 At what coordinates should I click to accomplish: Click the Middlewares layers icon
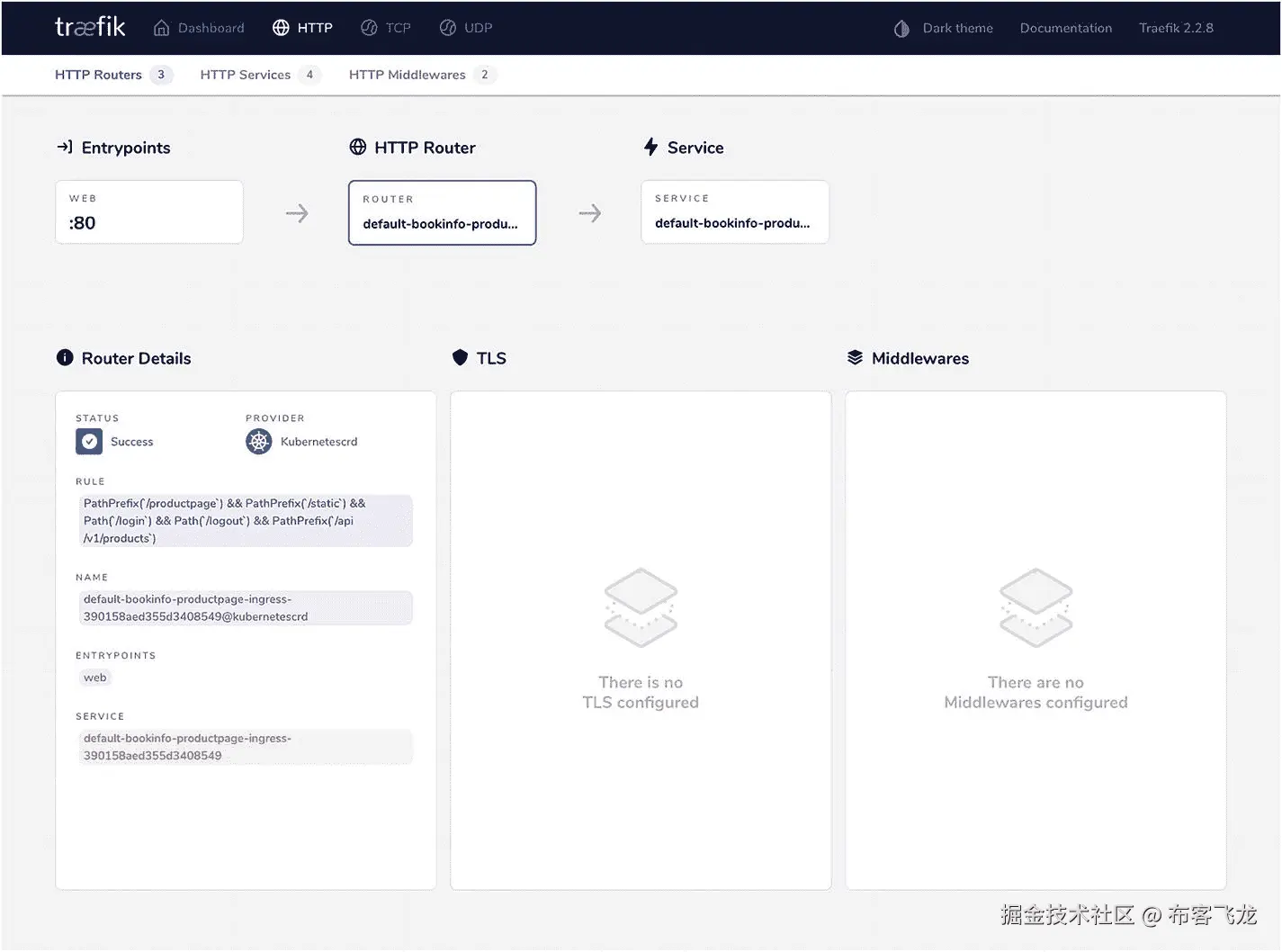click(x=855, y=357)
